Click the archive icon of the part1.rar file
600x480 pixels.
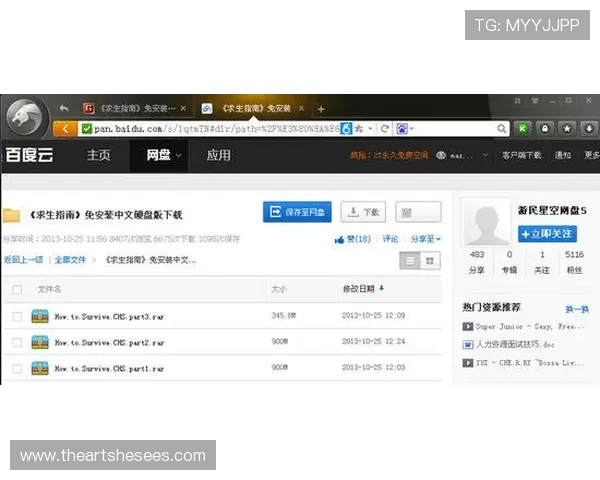(x=40, y=368)
